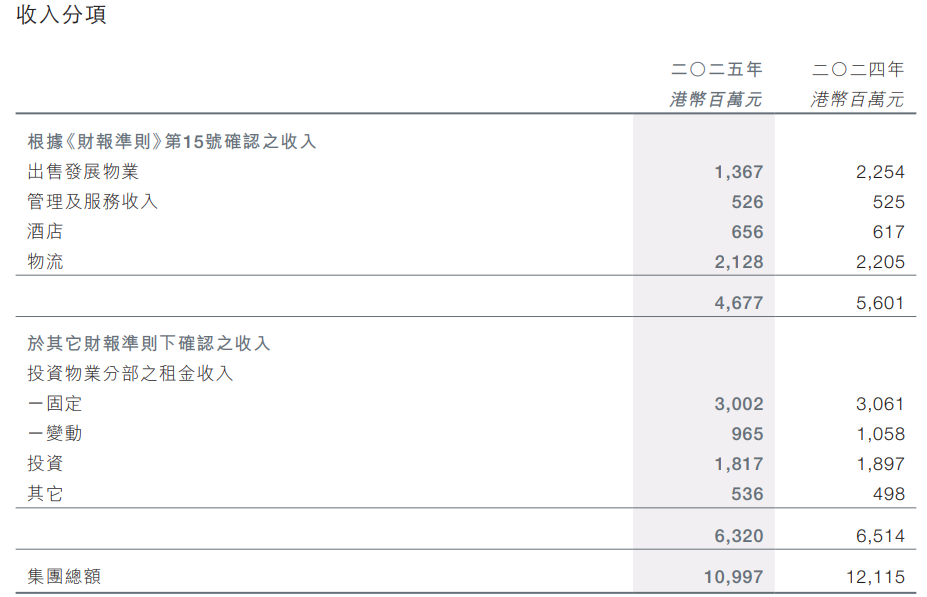
Task: Click the 變動 2024 value 1,058
Action: pos(881,434)
